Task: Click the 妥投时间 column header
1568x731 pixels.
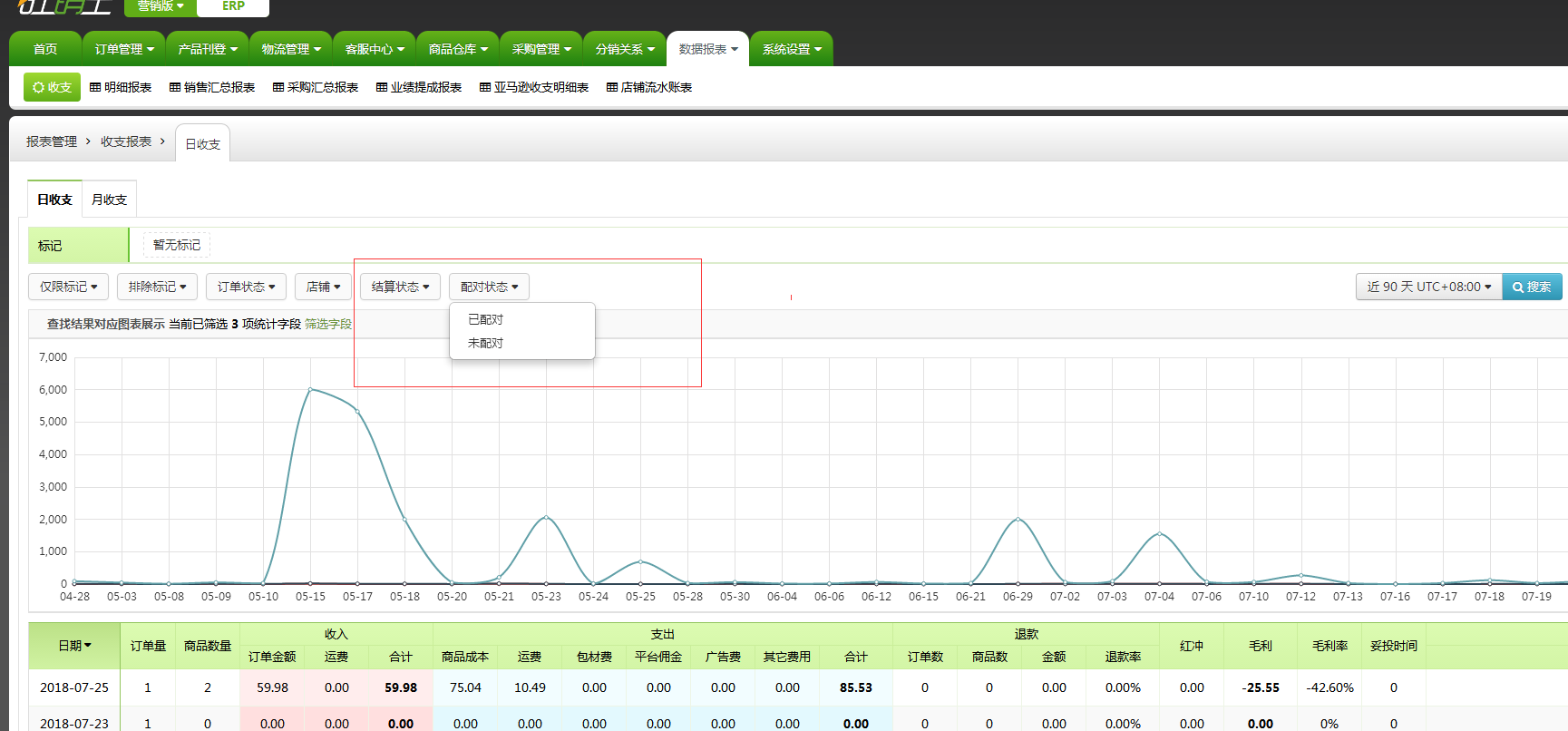Action: click(x=1394, y=646)
